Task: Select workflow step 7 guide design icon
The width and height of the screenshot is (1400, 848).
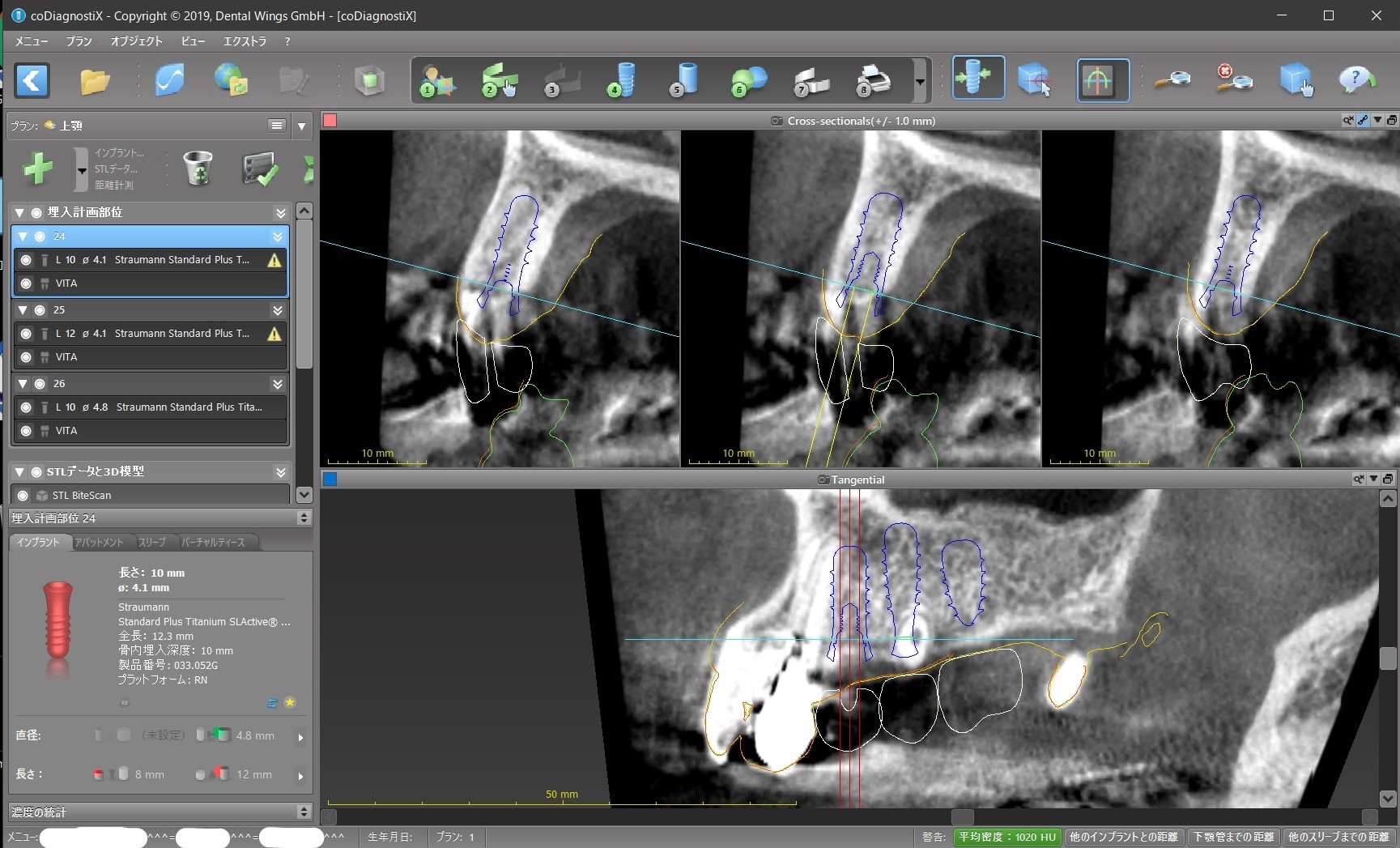Action: 811,81
